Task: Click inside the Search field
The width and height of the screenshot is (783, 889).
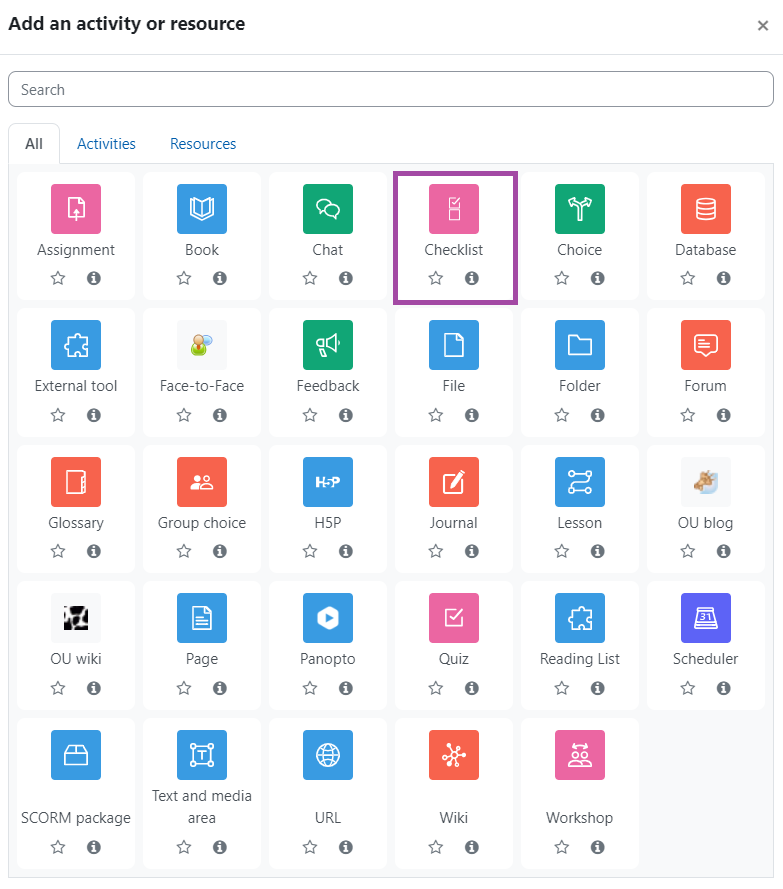Action: (x=390, y=89)
